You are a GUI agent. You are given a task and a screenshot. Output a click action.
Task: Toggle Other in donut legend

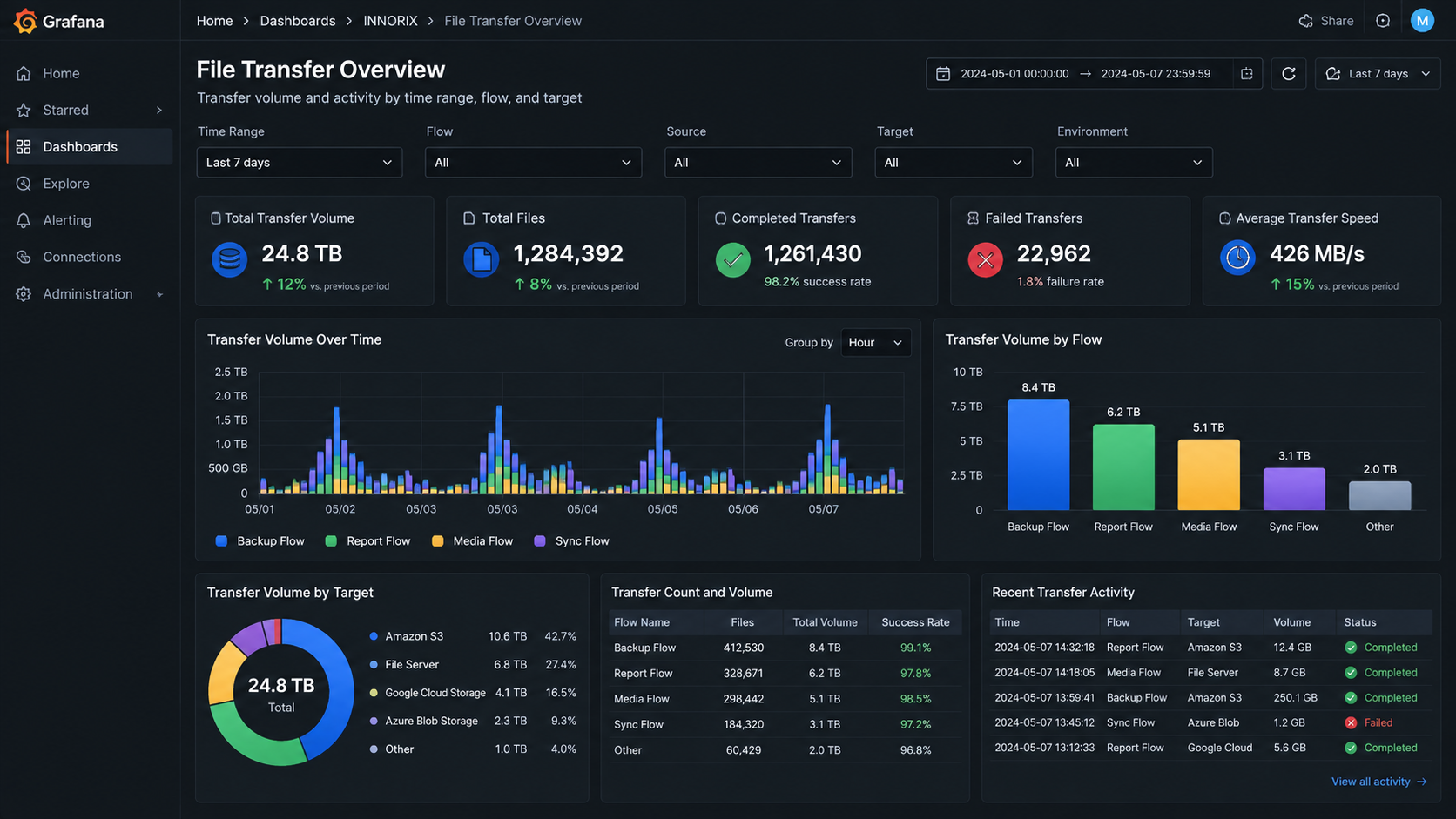tap(391, 749)
